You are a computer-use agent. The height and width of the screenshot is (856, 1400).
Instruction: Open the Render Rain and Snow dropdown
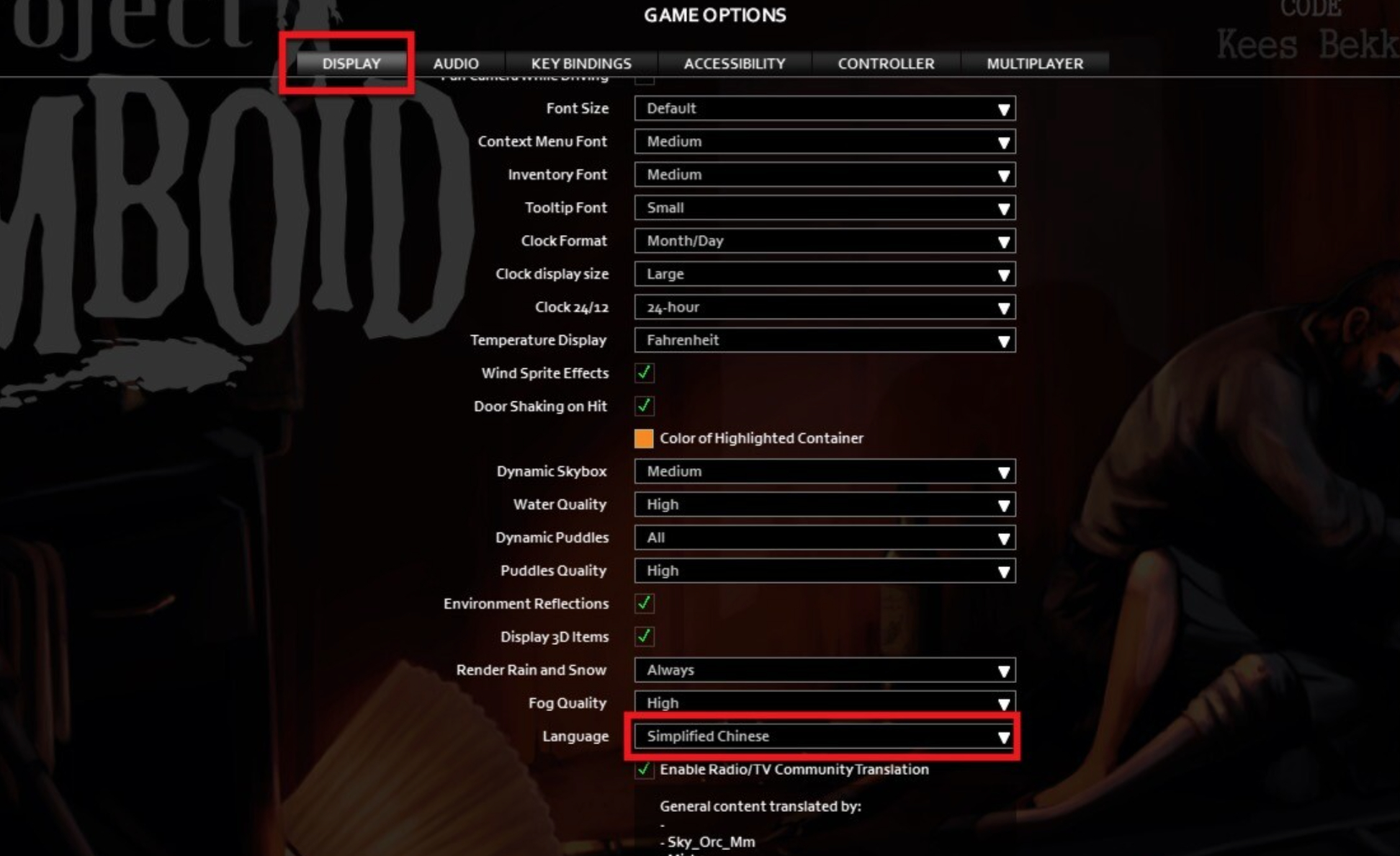pos(825,670)
